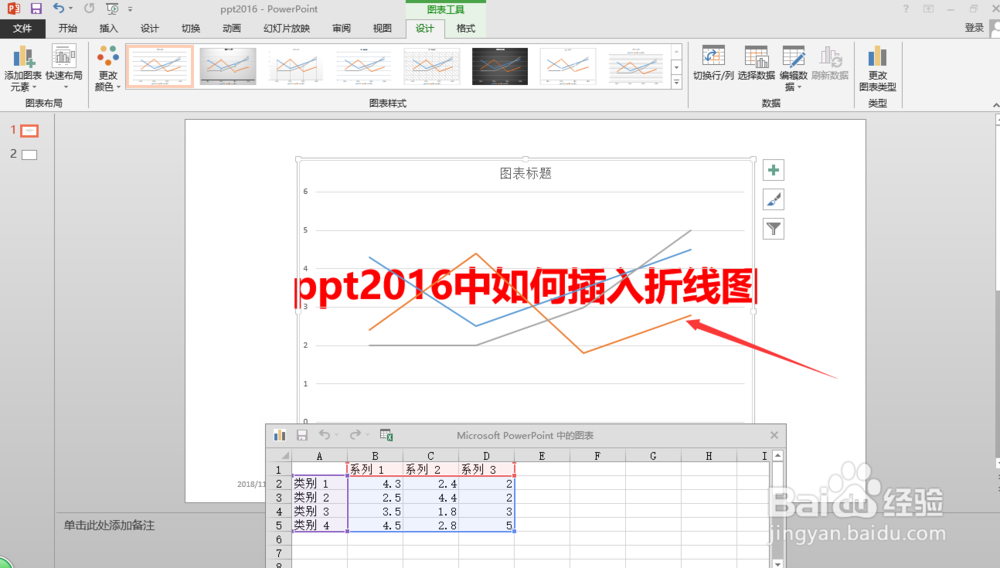This screenshot has width=1000, height=568.
Task: Click the 刷新数据 icon
Action: [830, 63]
